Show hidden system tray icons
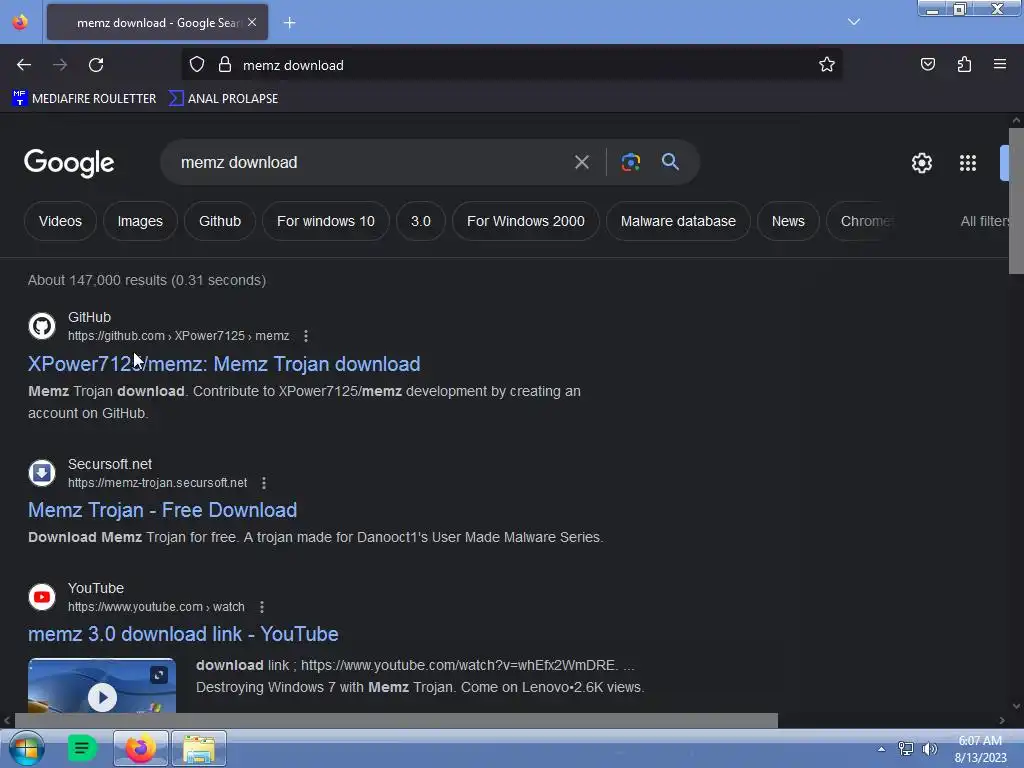The width and height of the screenshot is (1024, 768). click(882, 749)
